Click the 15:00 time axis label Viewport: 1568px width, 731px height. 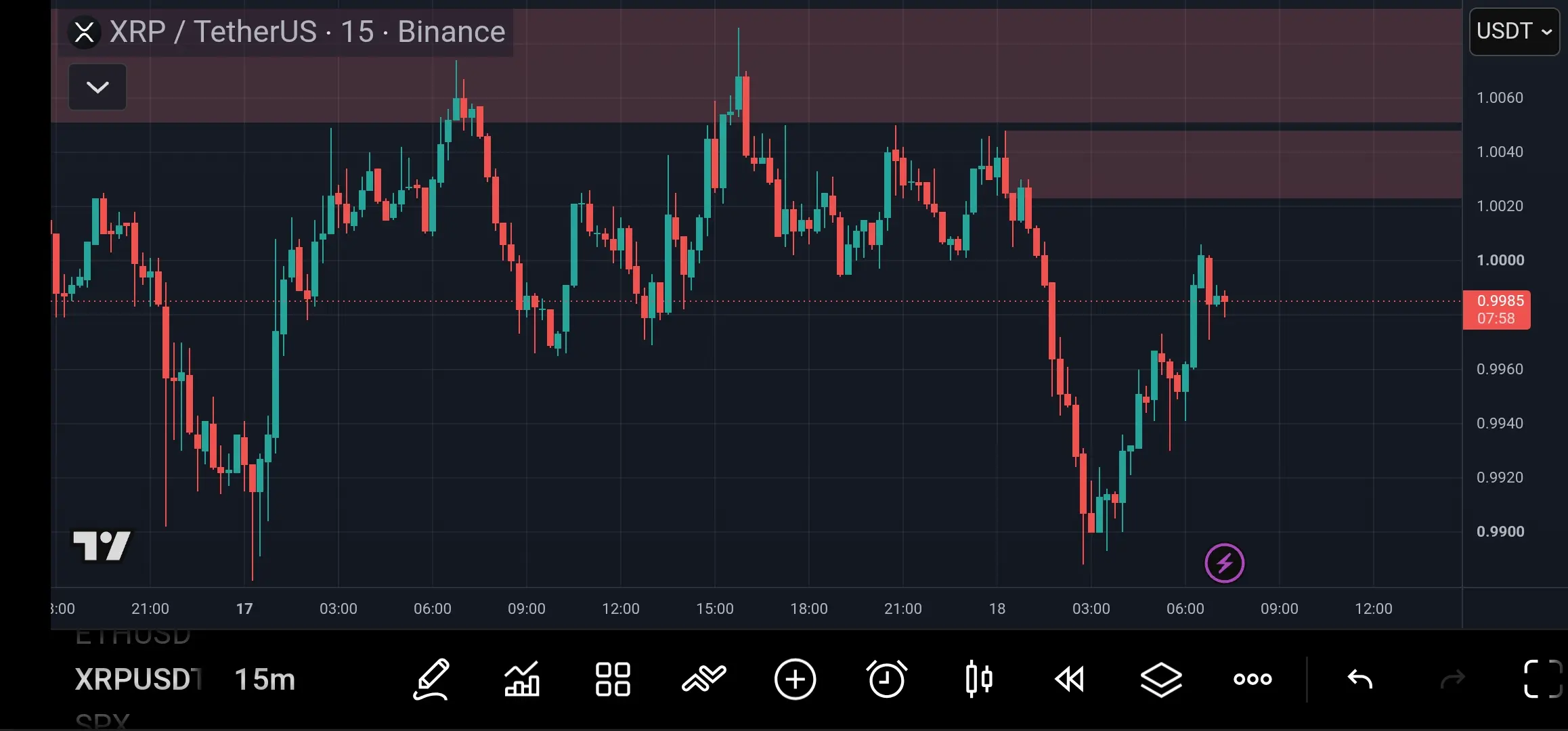[x=715, y=608]
